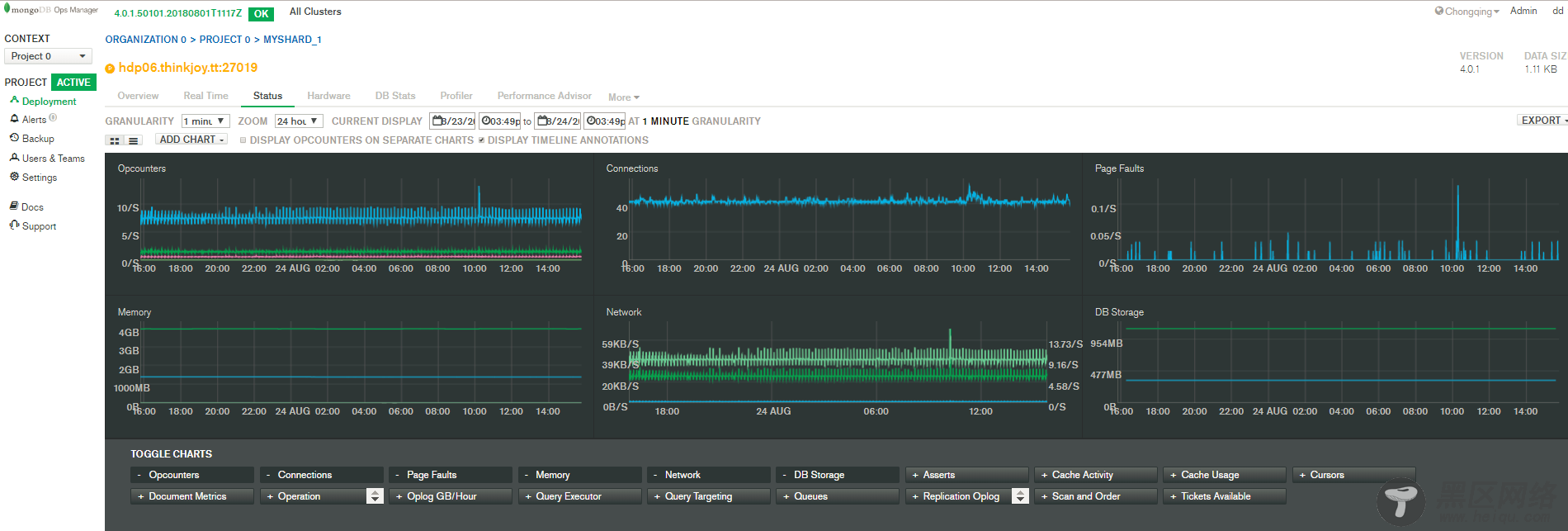Show the Cache Activity chart
Viewport: 1568px width, 531px height.
click(x=1096, y=475)
